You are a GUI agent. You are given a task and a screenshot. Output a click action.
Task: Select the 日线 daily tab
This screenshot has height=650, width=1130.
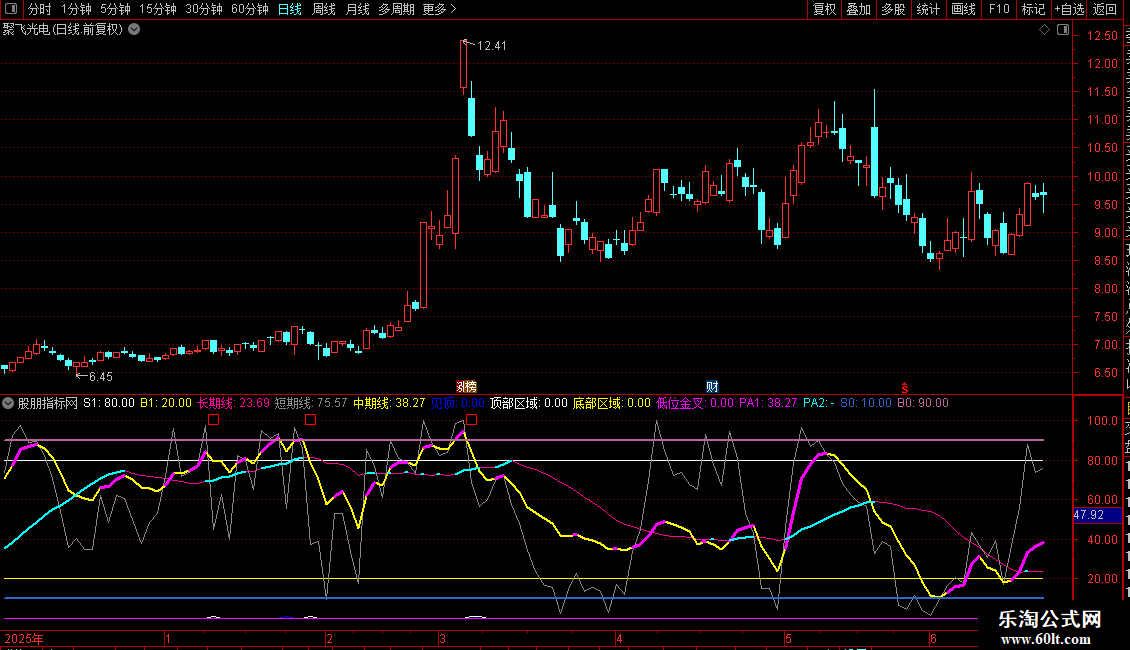click(290, 9)
